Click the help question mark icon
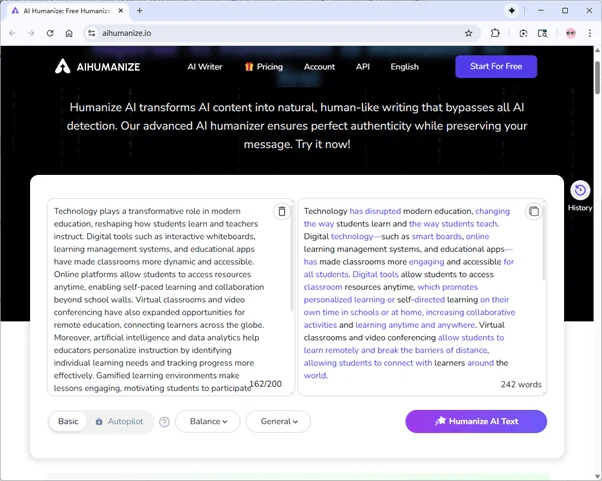Screen dimensions: 602x481 point(164,422)
